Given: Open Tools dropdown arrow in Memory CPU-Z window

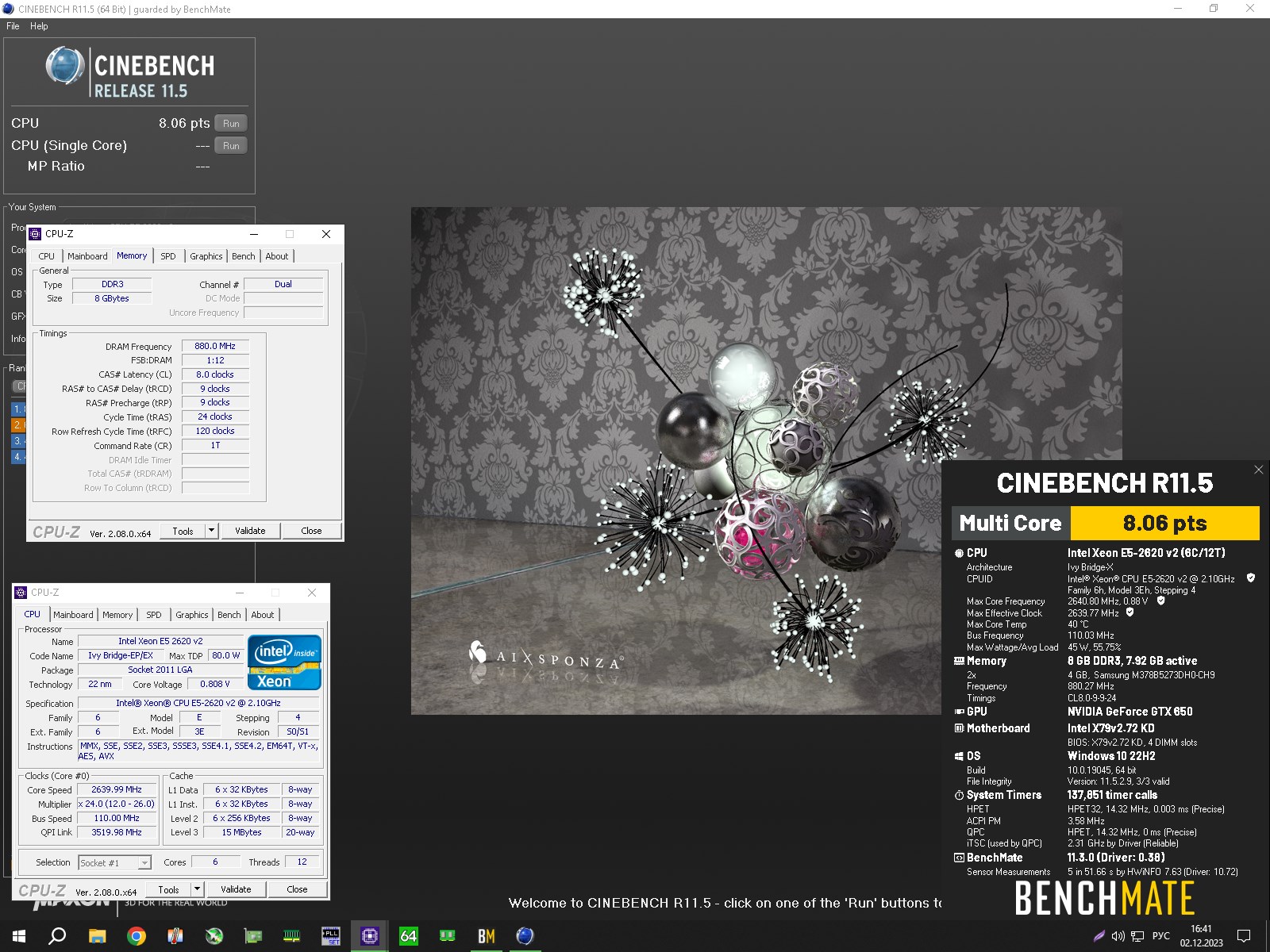Looking at the screenshot, I should pos(211,531).
